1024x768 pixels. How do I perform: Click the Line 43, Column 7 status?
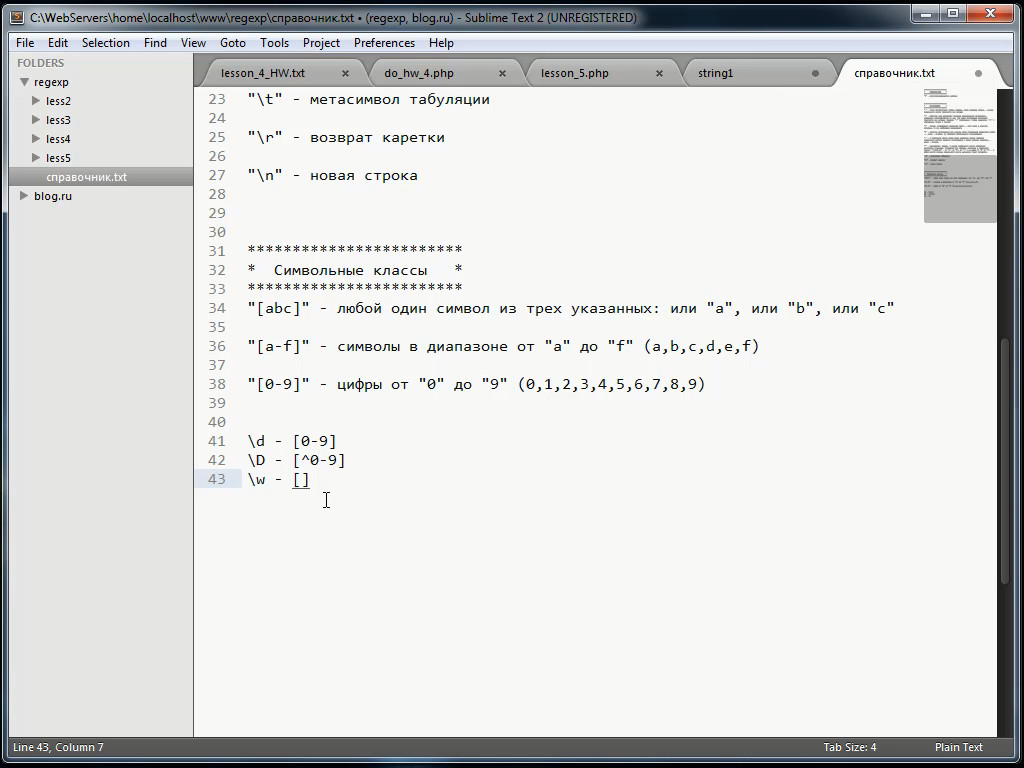[x=58, y=747]
